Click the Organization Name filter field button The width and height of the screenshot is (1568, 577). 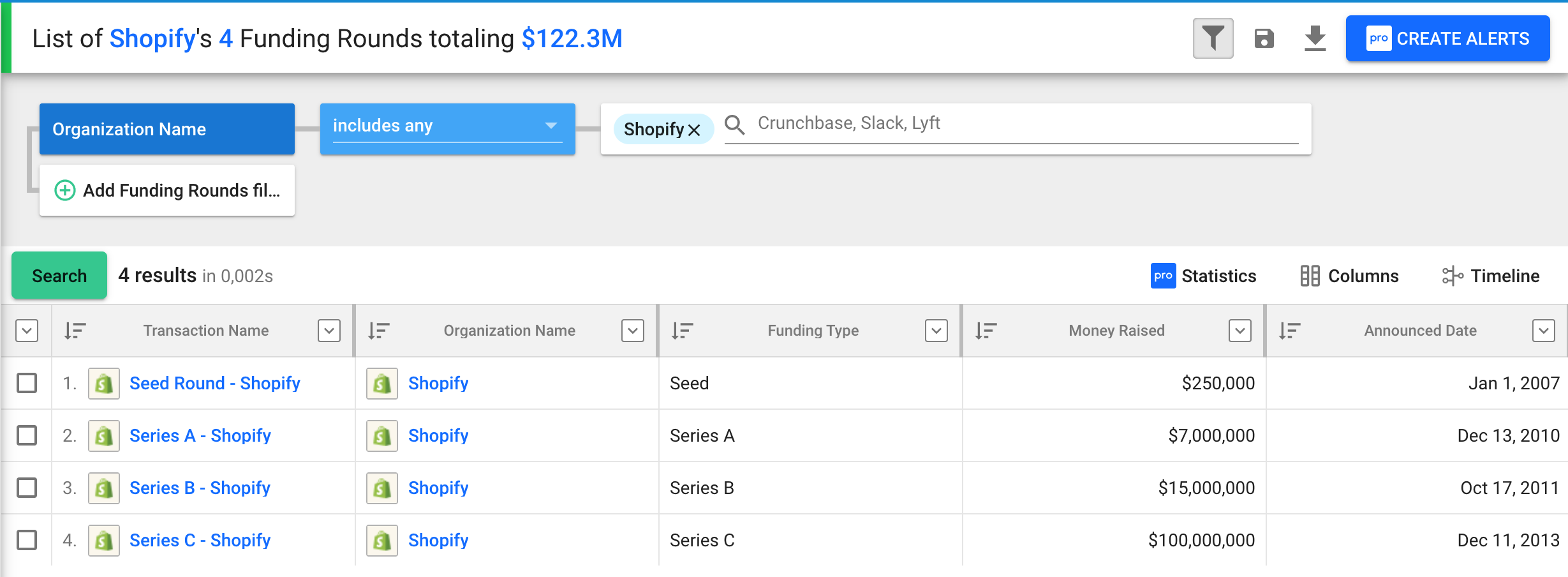click(167, 129)
